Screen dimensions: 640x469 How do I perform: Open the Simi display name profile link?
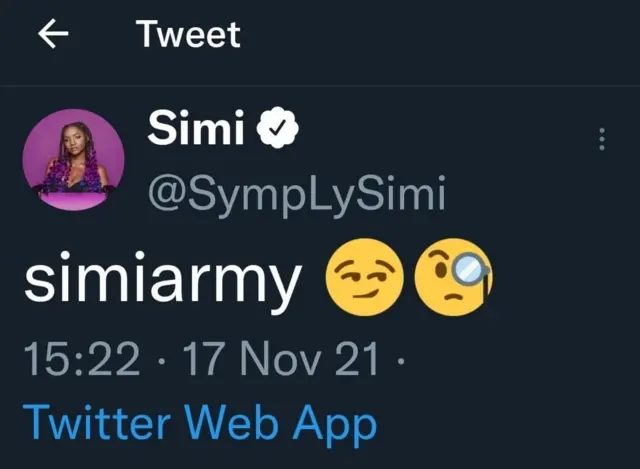[x=197, y=128]
